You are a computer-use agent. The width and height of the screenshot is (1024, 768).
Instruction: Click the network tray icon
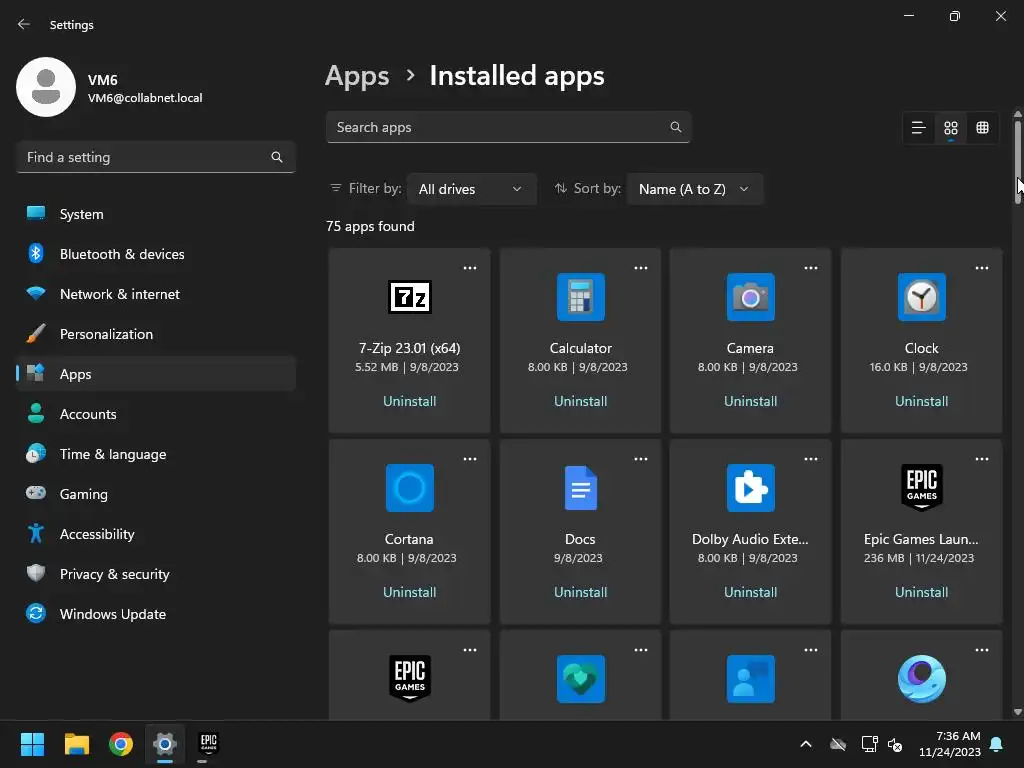869,744
